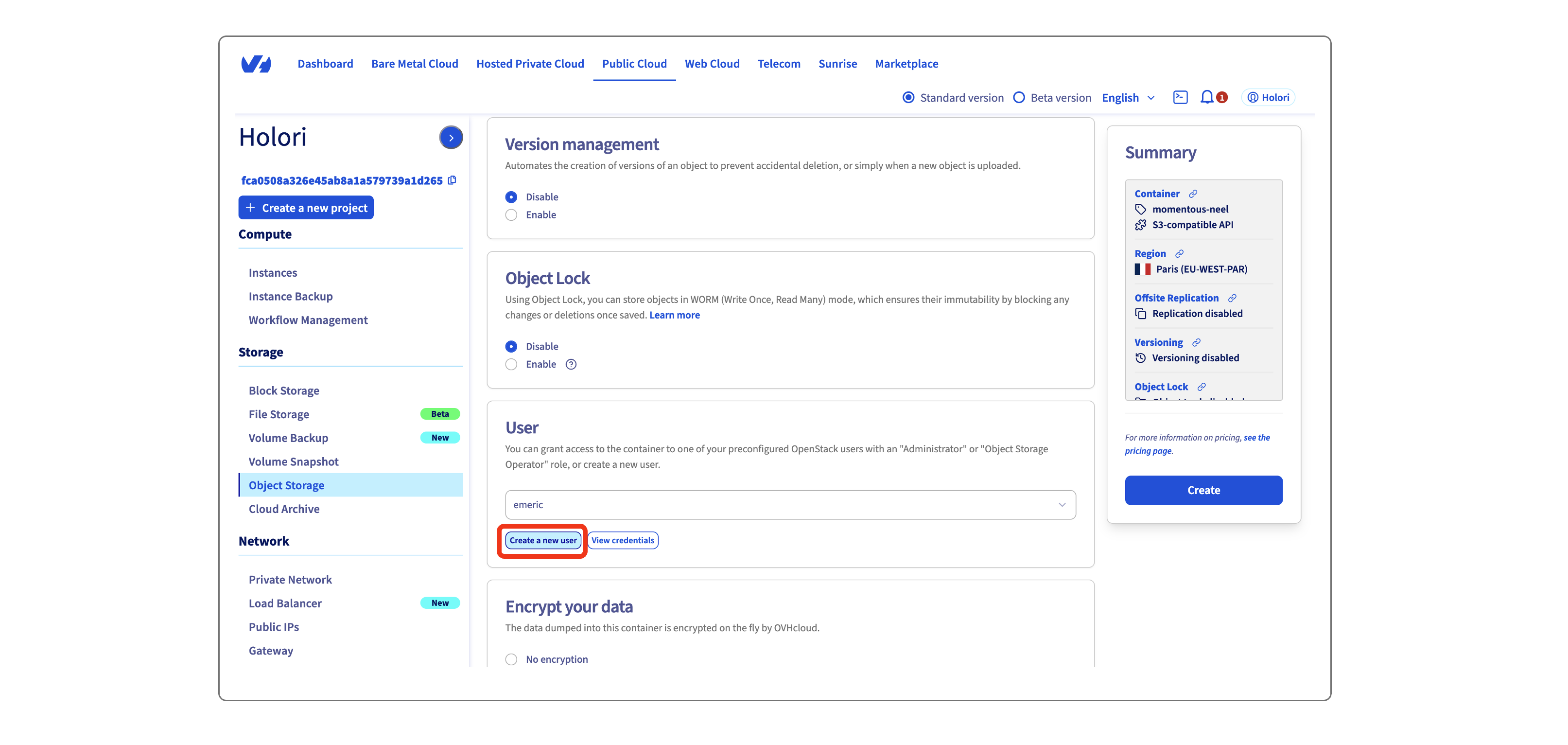Image resolution: width=1568 pixels, height=745 pixels.
Task: Open the Region link icon in Summary
Action: pos(1179,253)
